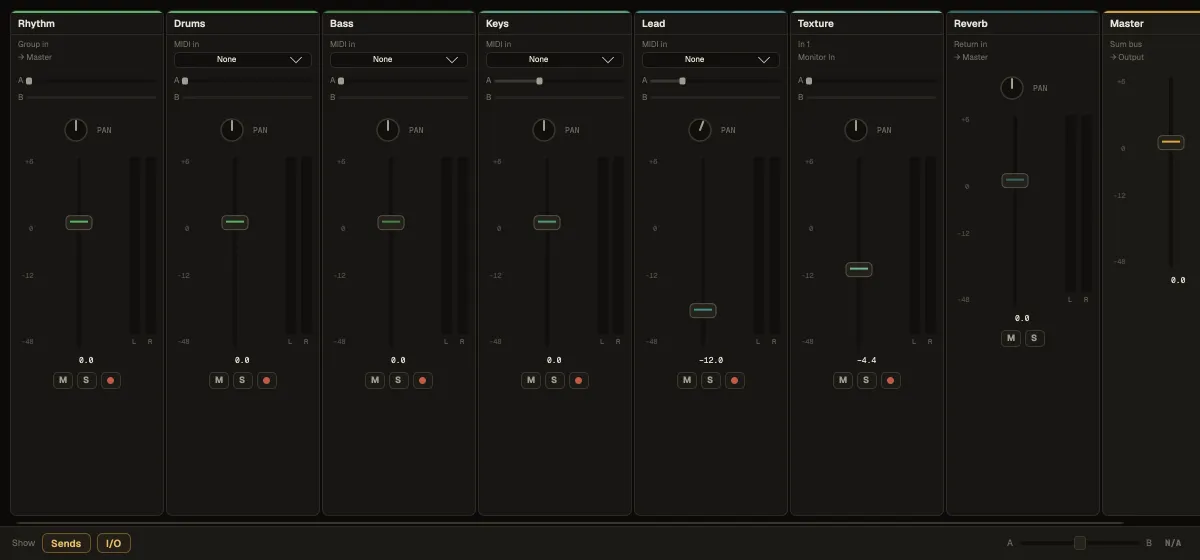
Task: Open the Drums MIDI In dropdown
Action: click(242, 60)
